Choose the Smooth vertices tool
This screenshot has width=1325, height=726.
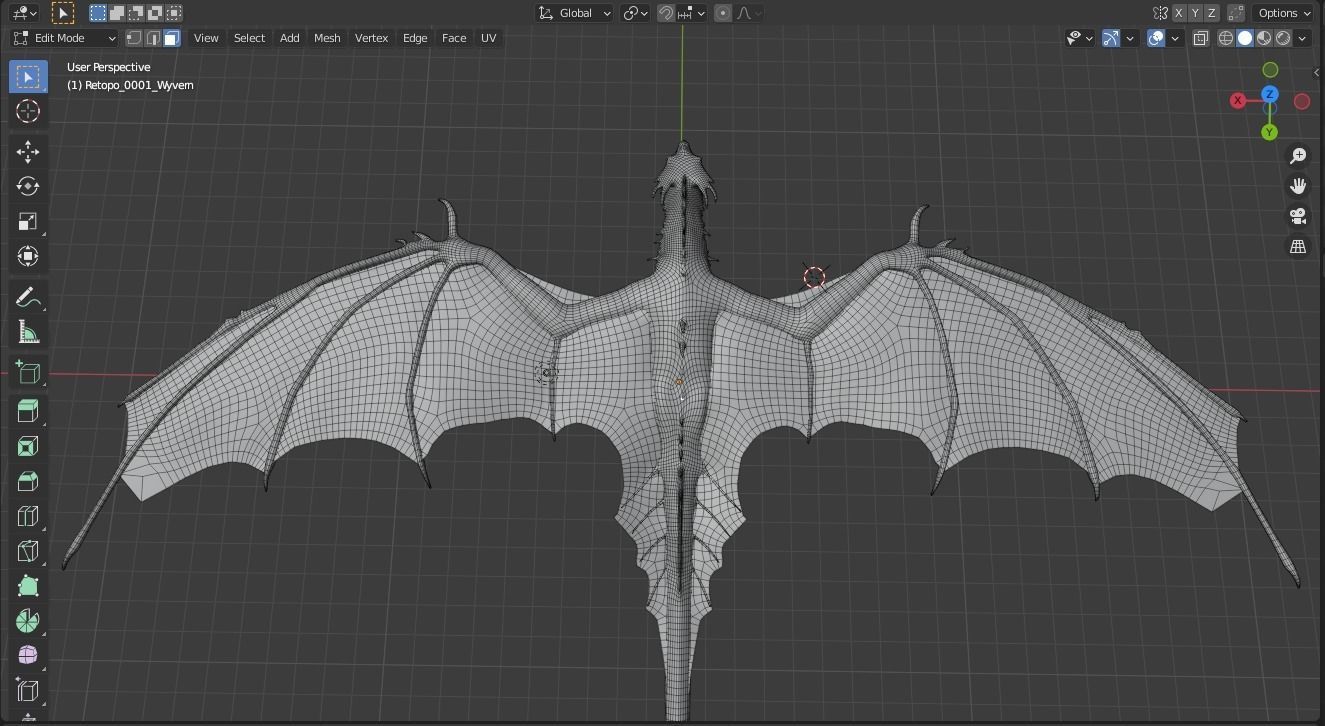[28, 656]
